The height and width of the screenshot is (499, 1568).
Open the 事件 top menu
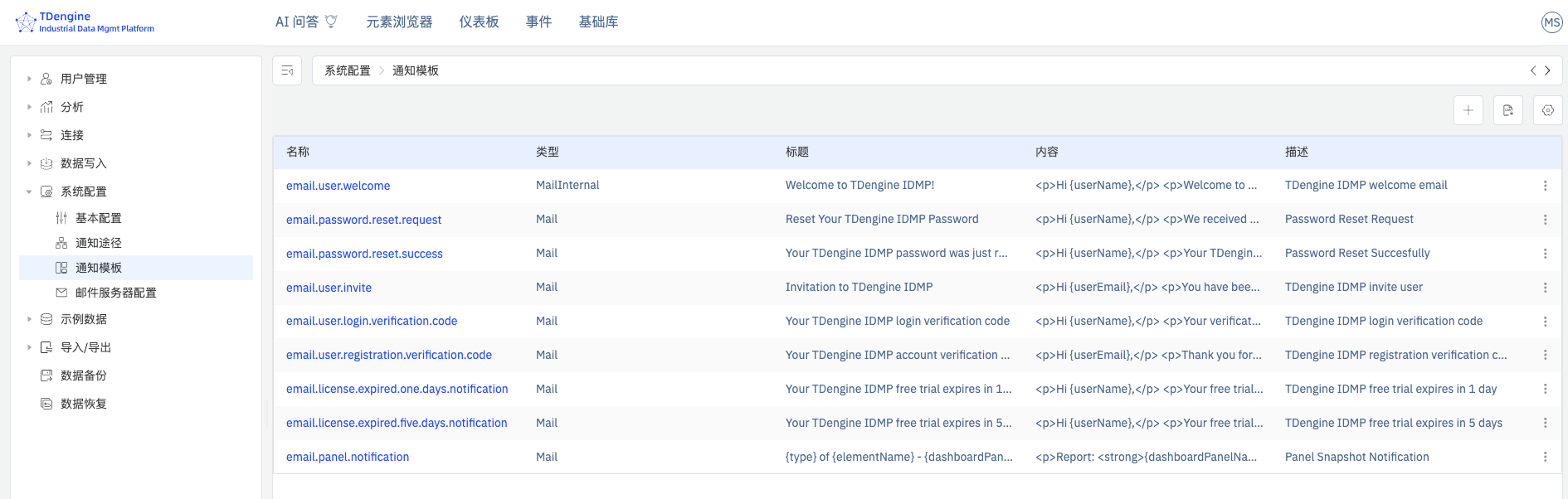539,22
